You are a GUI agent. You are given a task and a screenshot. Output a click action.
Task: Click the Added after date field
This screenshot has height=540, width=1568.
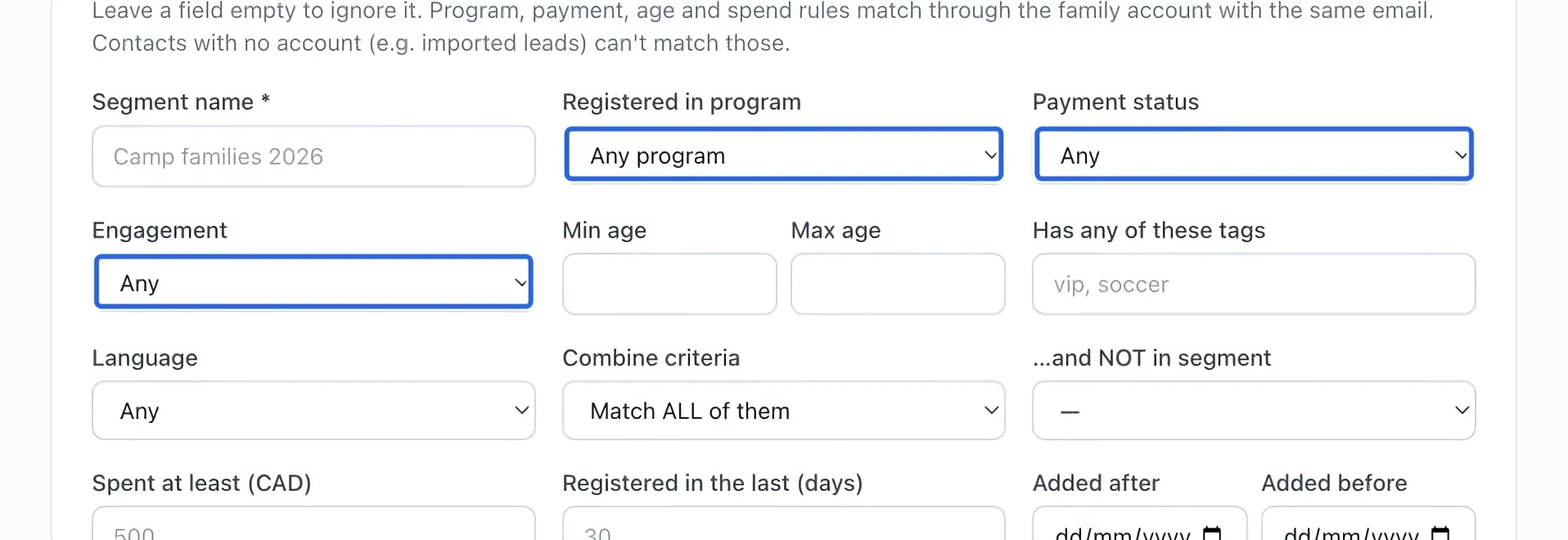point(1139,524)
